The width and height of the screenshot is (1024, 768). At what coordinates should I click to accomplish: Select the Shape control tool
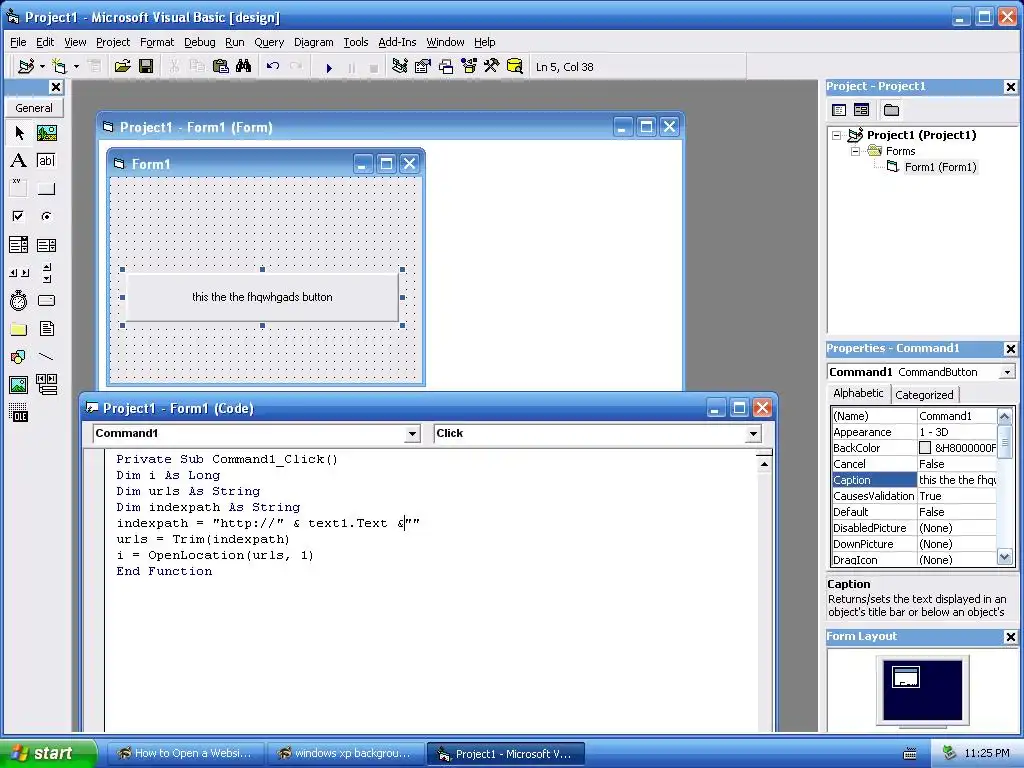(x=19, y=357)
